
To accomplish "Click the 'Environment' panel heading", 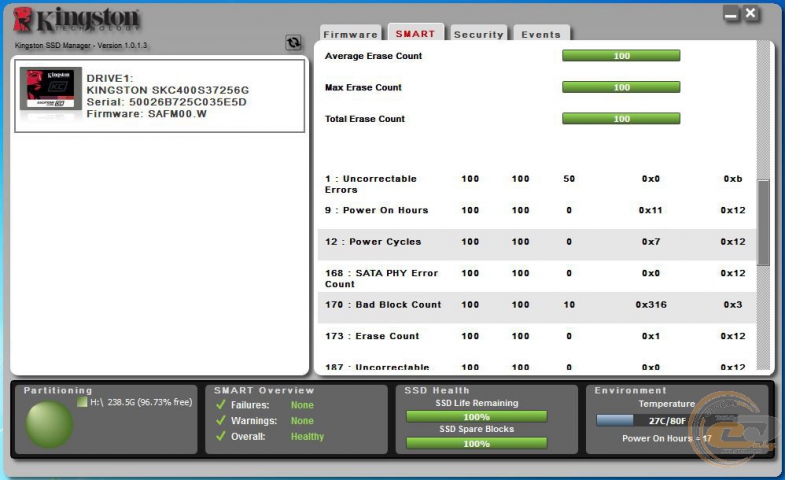I will pyautogui.click(x=630, y=390).
